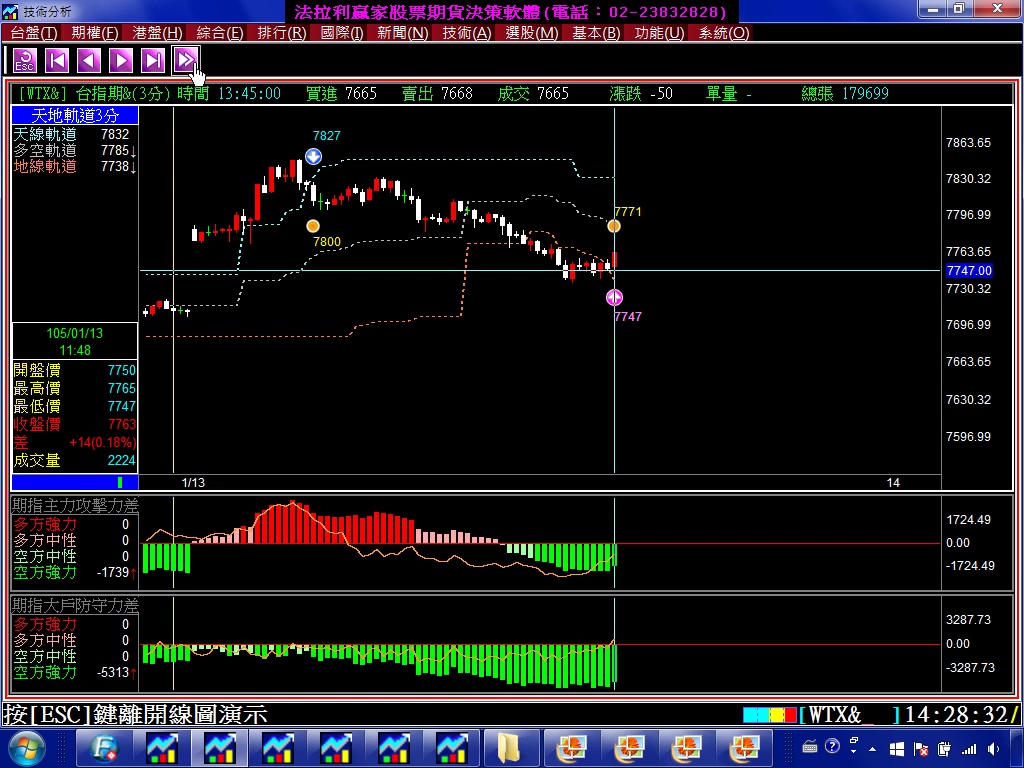The image size is (1024, 768).
Task: Step forward one bar with play arrow
Action: (121, 61)
